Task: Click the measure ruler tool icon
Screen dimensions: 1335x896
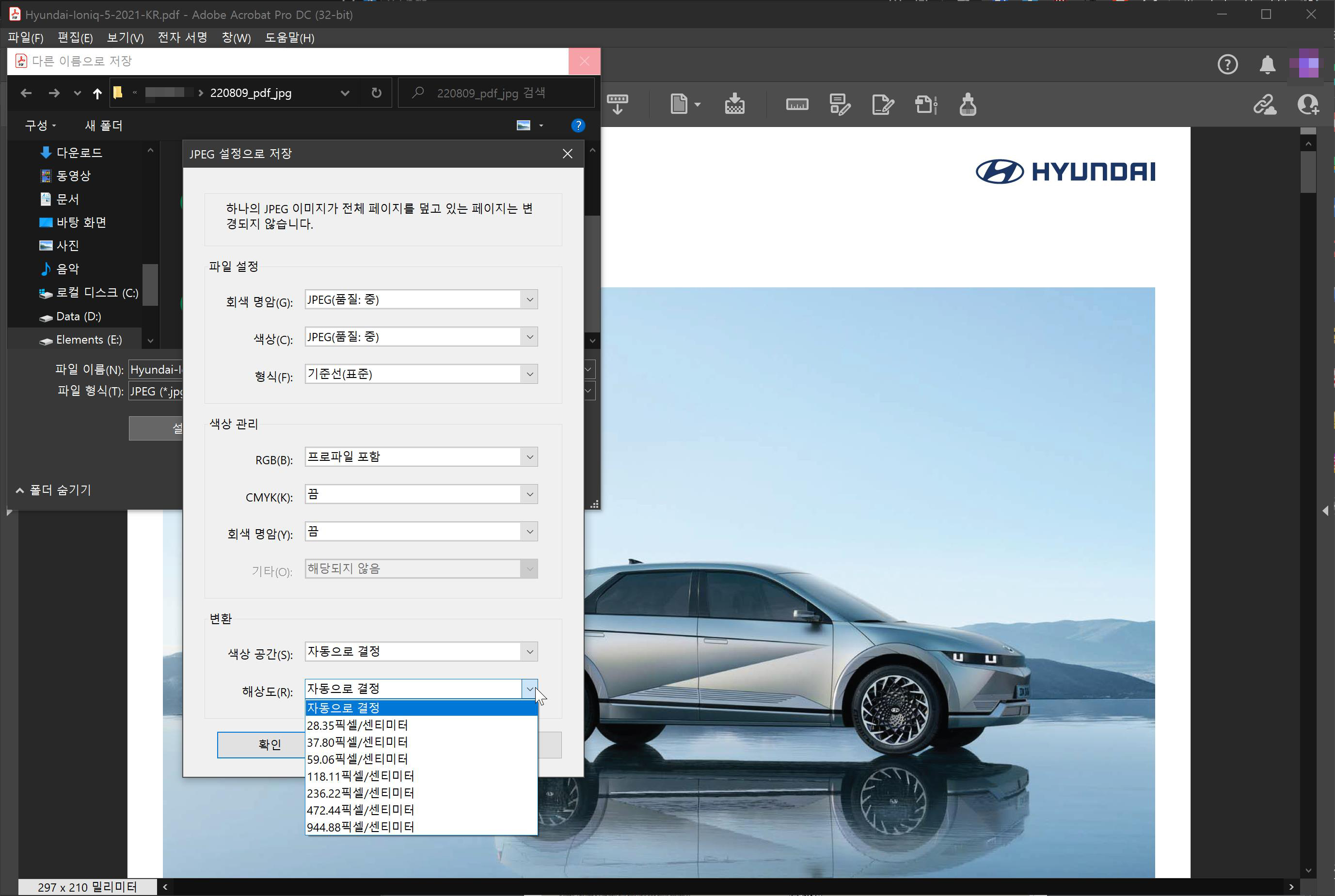Action: 796,105
